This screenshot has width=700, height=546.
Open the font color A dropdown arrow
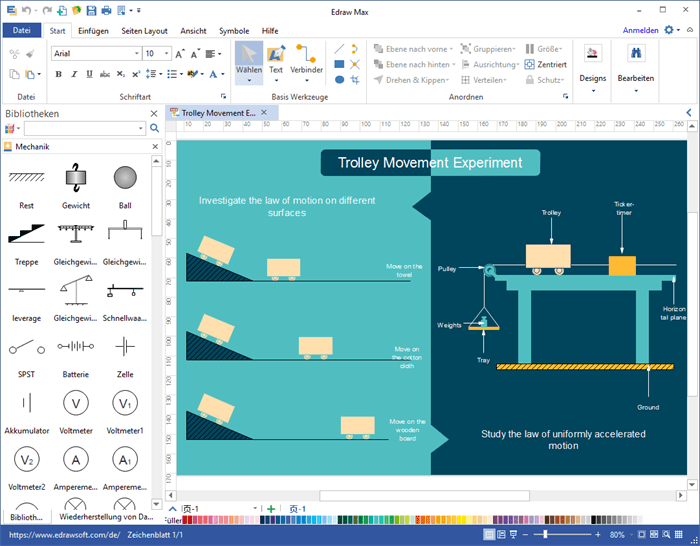pos(222,74)
